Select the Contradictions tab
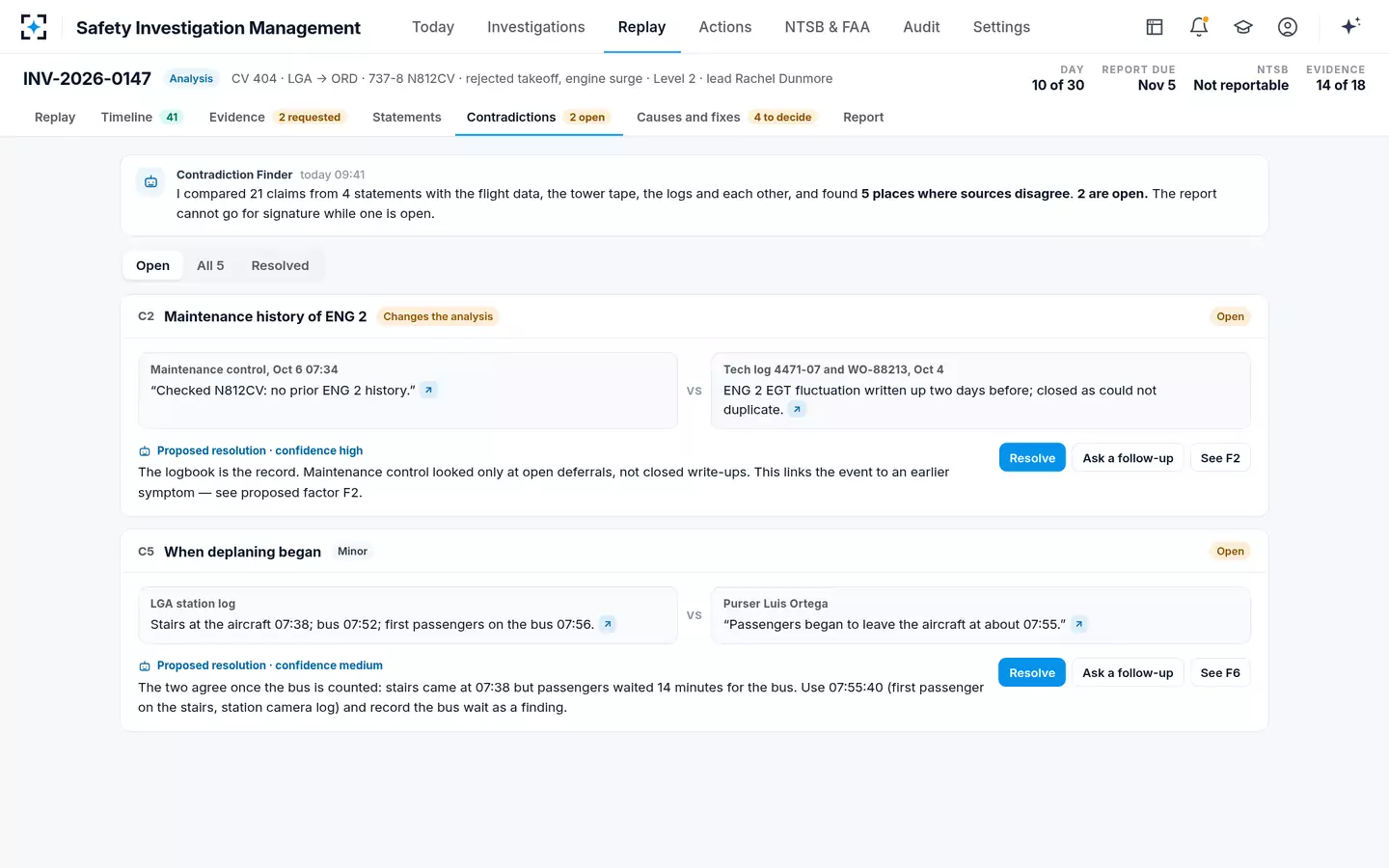The width and height of the screenshot is (1389, 868). point(539,118)
